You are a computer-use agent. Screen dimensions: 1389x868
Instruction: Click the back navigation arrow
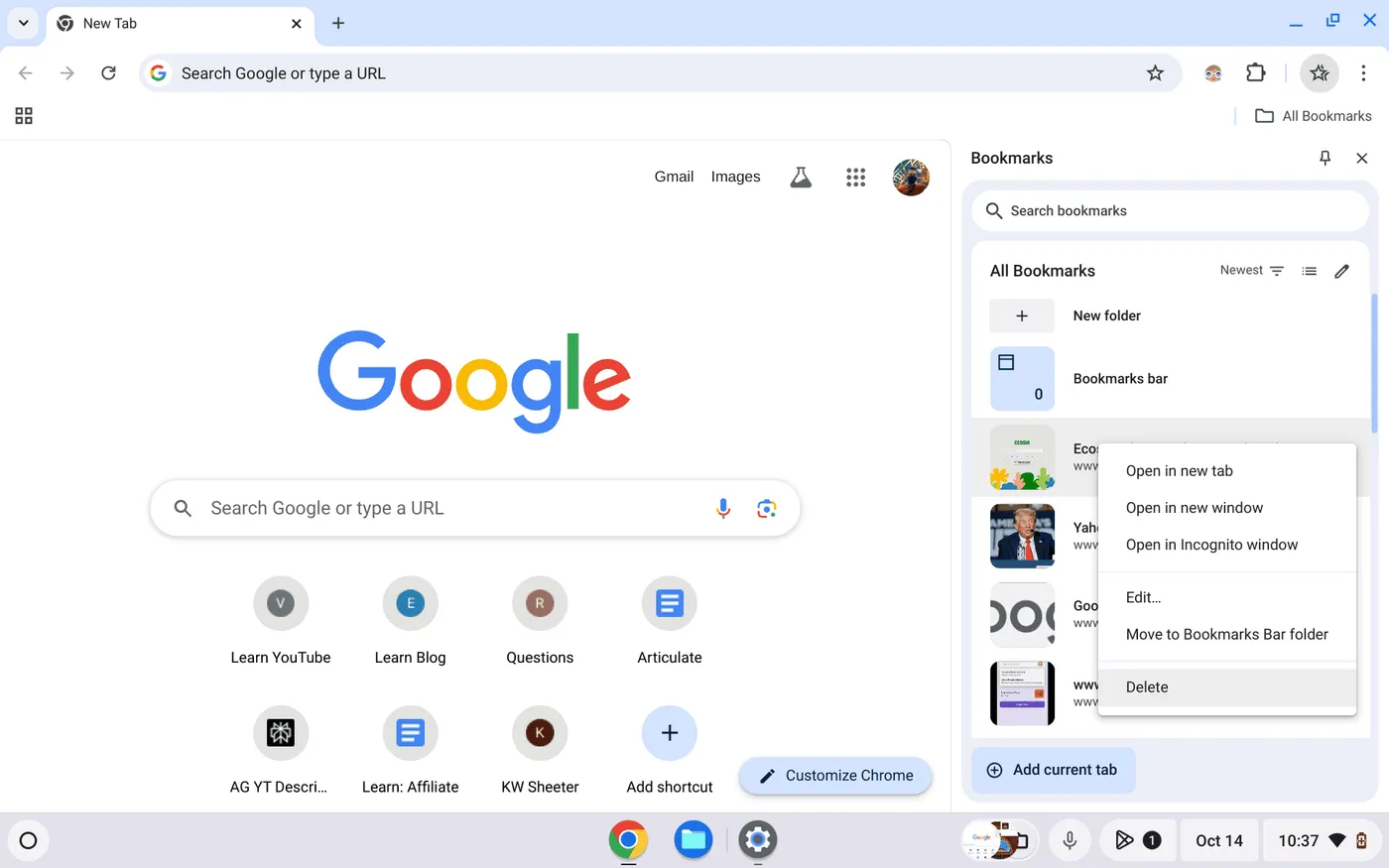point(26,72)
